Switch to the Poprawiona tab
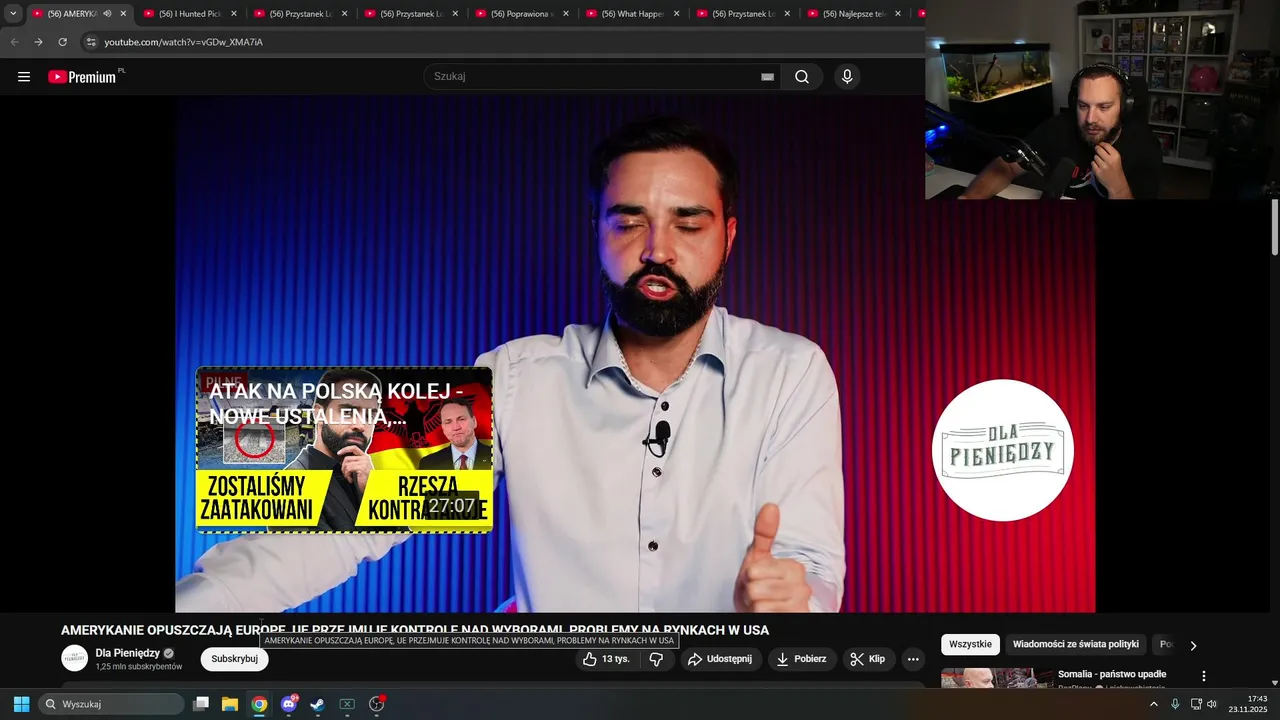The width and height of the screenshot is (1280, 720). tap(522, 14)
